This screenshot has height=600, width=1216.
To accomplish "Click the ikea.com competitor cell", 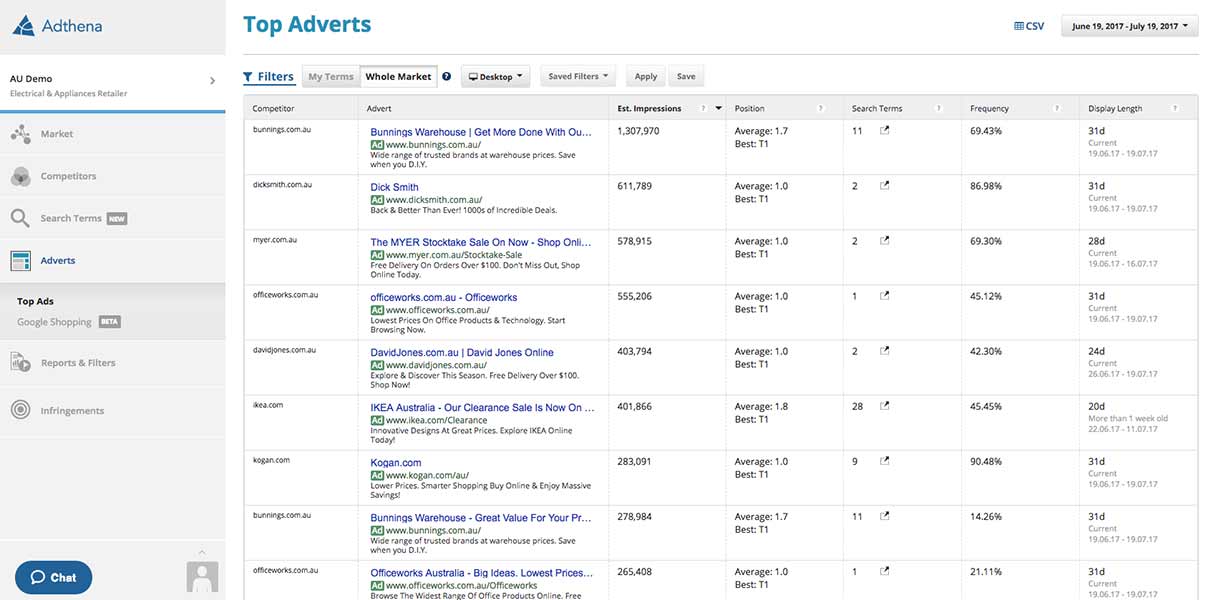I will point(268,405).
